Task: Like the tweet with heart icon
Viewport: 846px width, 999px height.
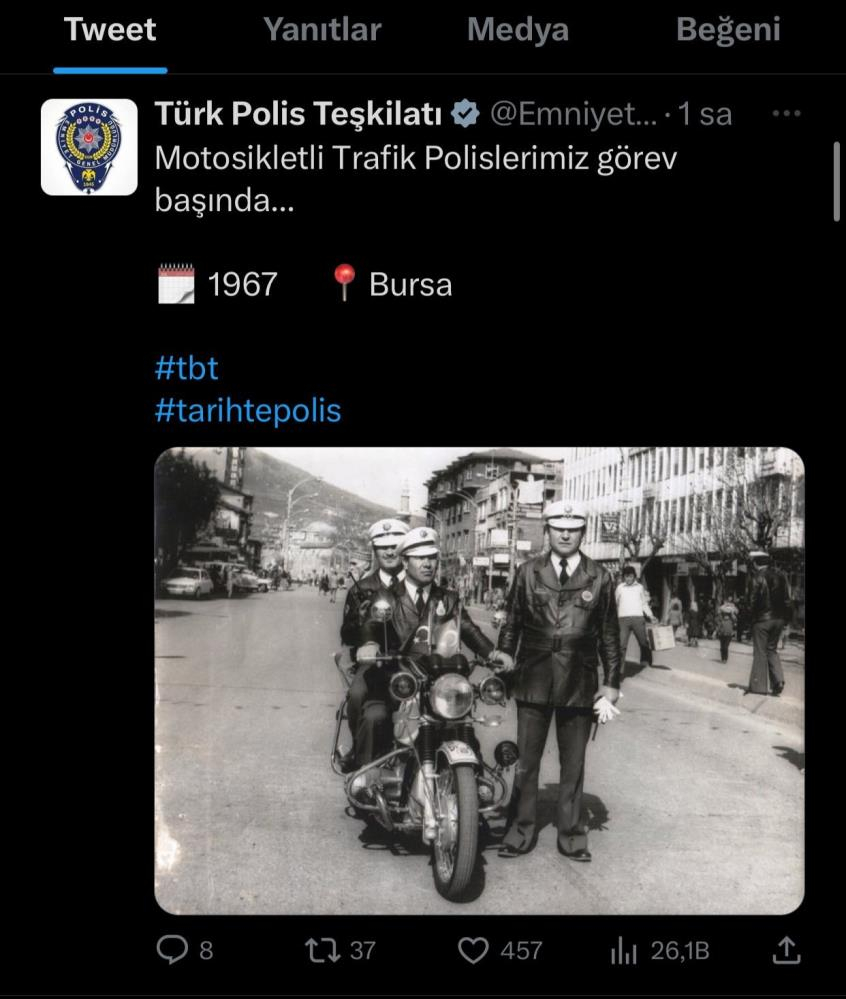Action: (x=473, y=951)
